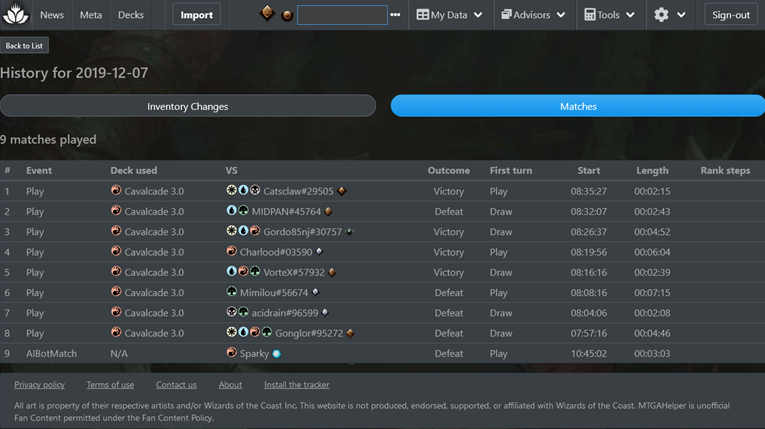Expand the Advisors dropdown
Image resolution: width=765 pixels, height=429 pixels.
pos(533,15)
